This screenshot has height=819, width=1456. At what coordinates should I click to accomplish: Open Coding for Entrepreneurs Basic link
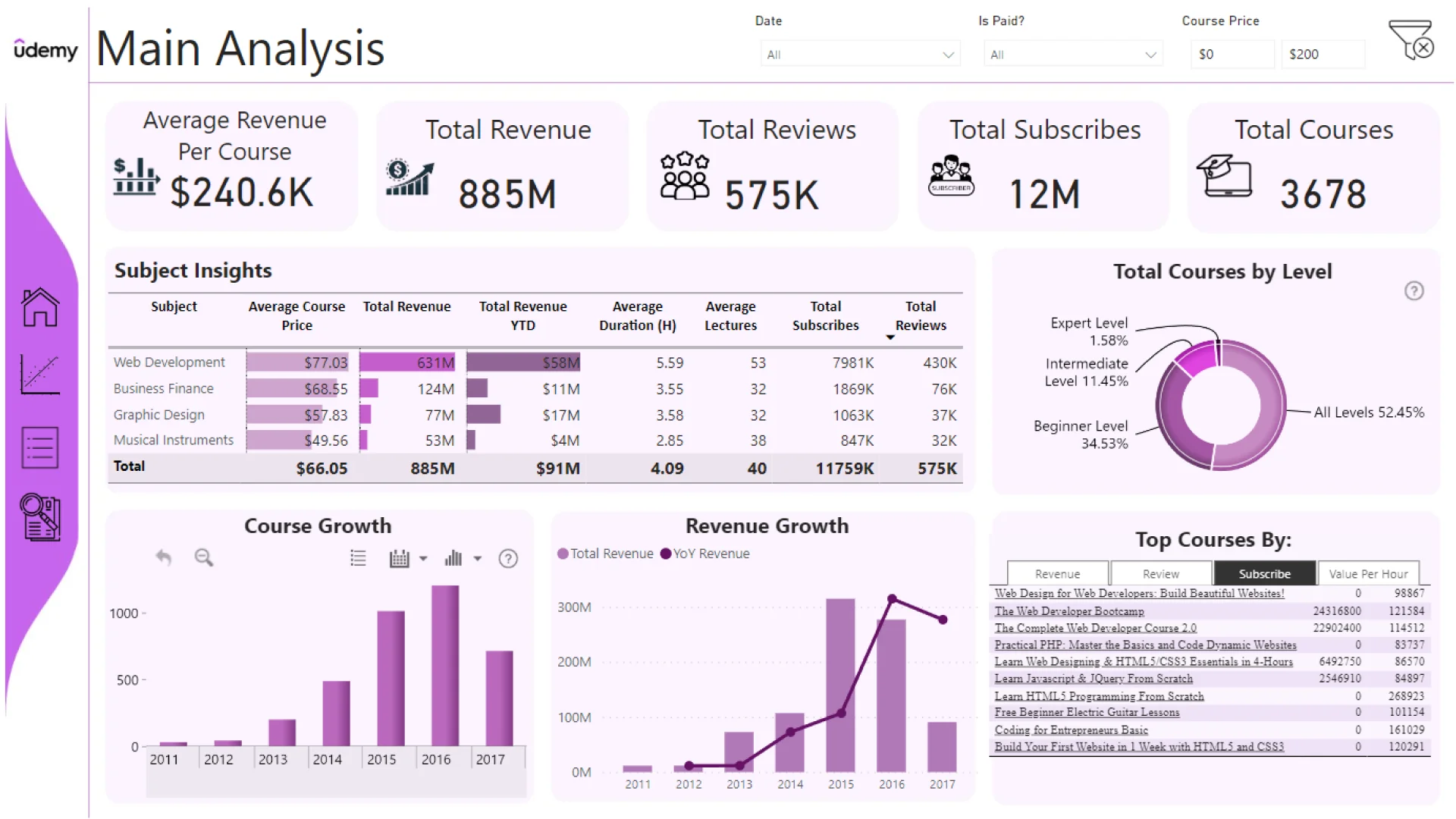(1072, 730)
